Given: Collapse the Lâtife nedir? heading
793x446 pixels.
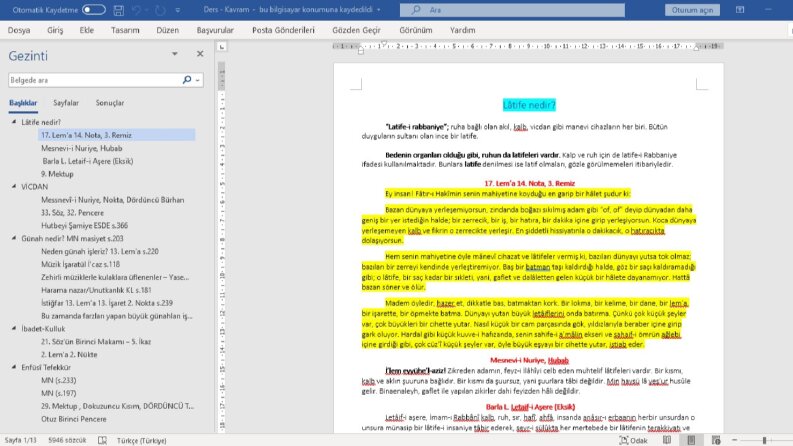Looking at the screenshot, I should click(x=14, y=122).
